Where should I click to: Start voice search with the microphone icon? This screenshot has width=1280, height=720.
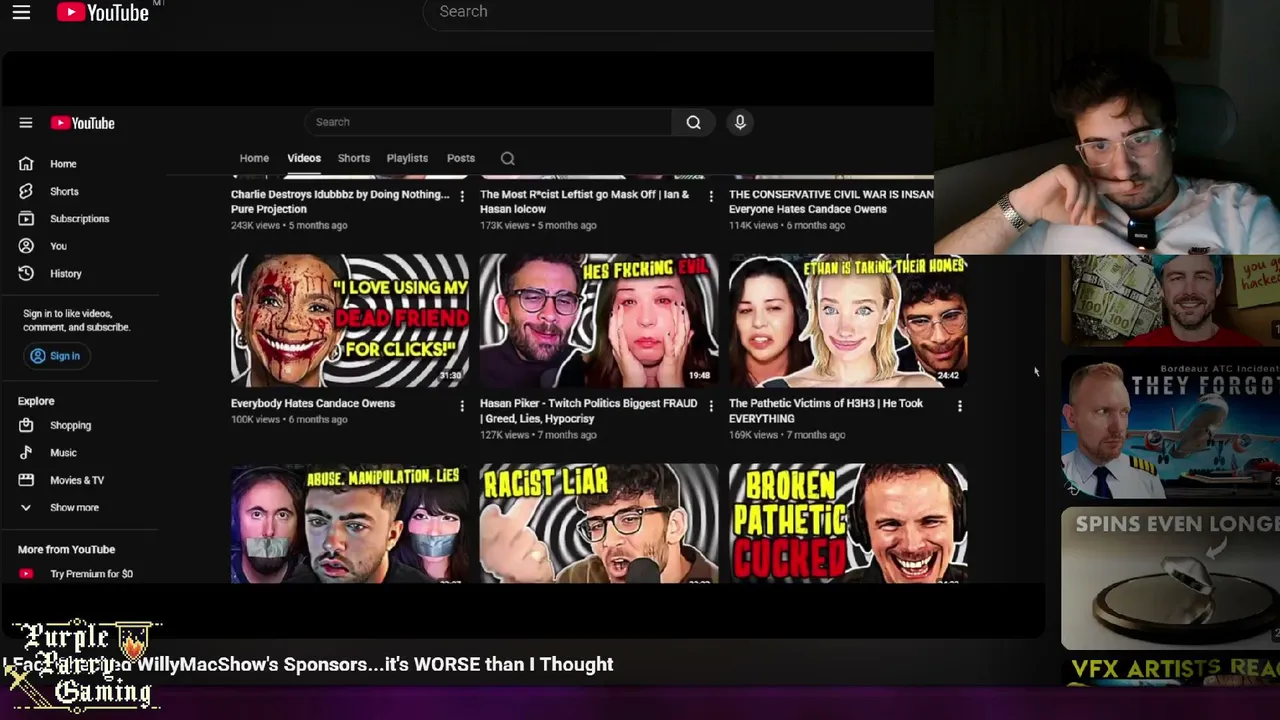click(740, 122)
